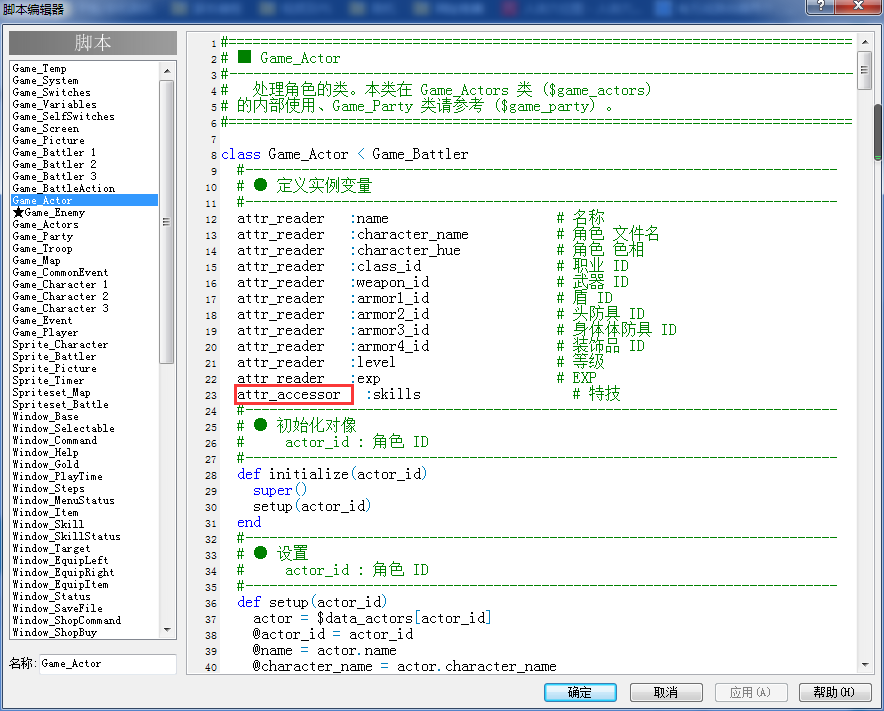Screen dimensions: 884x711
Task: Open Game_CommonEvent script
Action: coord(60,272)
